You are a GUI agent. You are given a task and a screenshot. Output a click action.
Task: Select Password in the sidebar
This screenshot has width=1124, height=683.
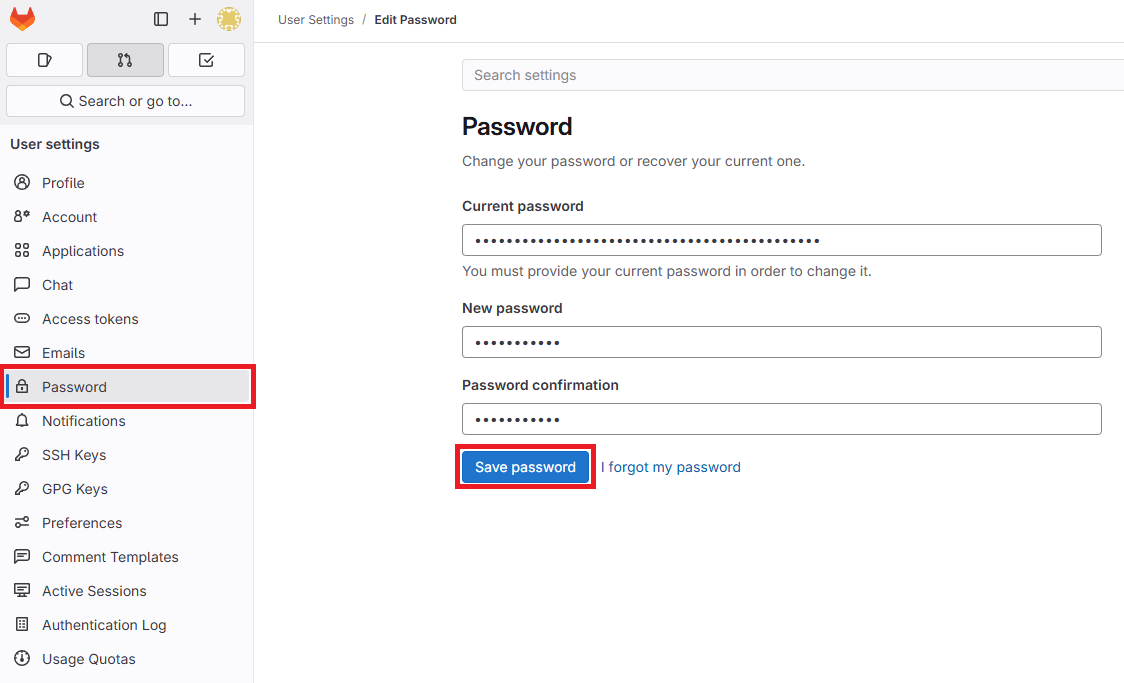click(x=126, y=387)
